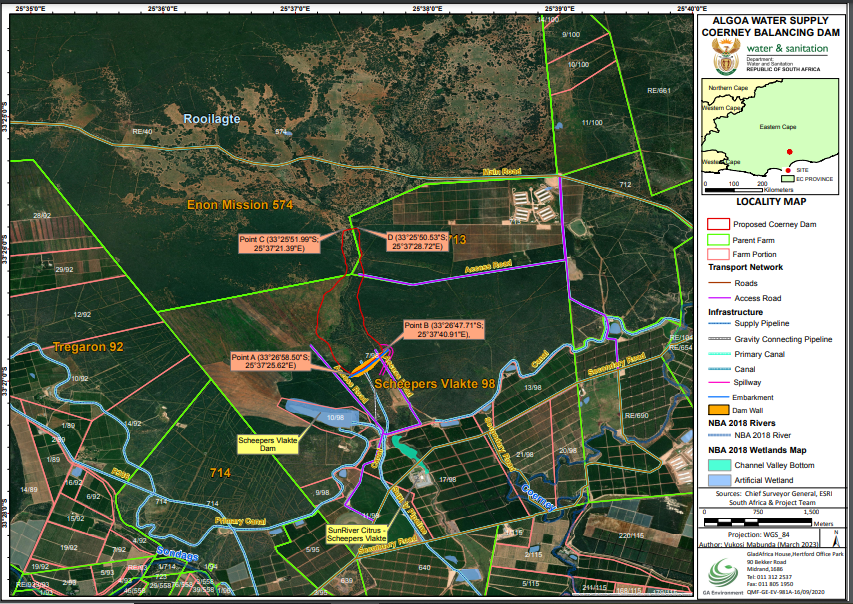
Task: Click the RE/40 parcel label
Action: 142,132
